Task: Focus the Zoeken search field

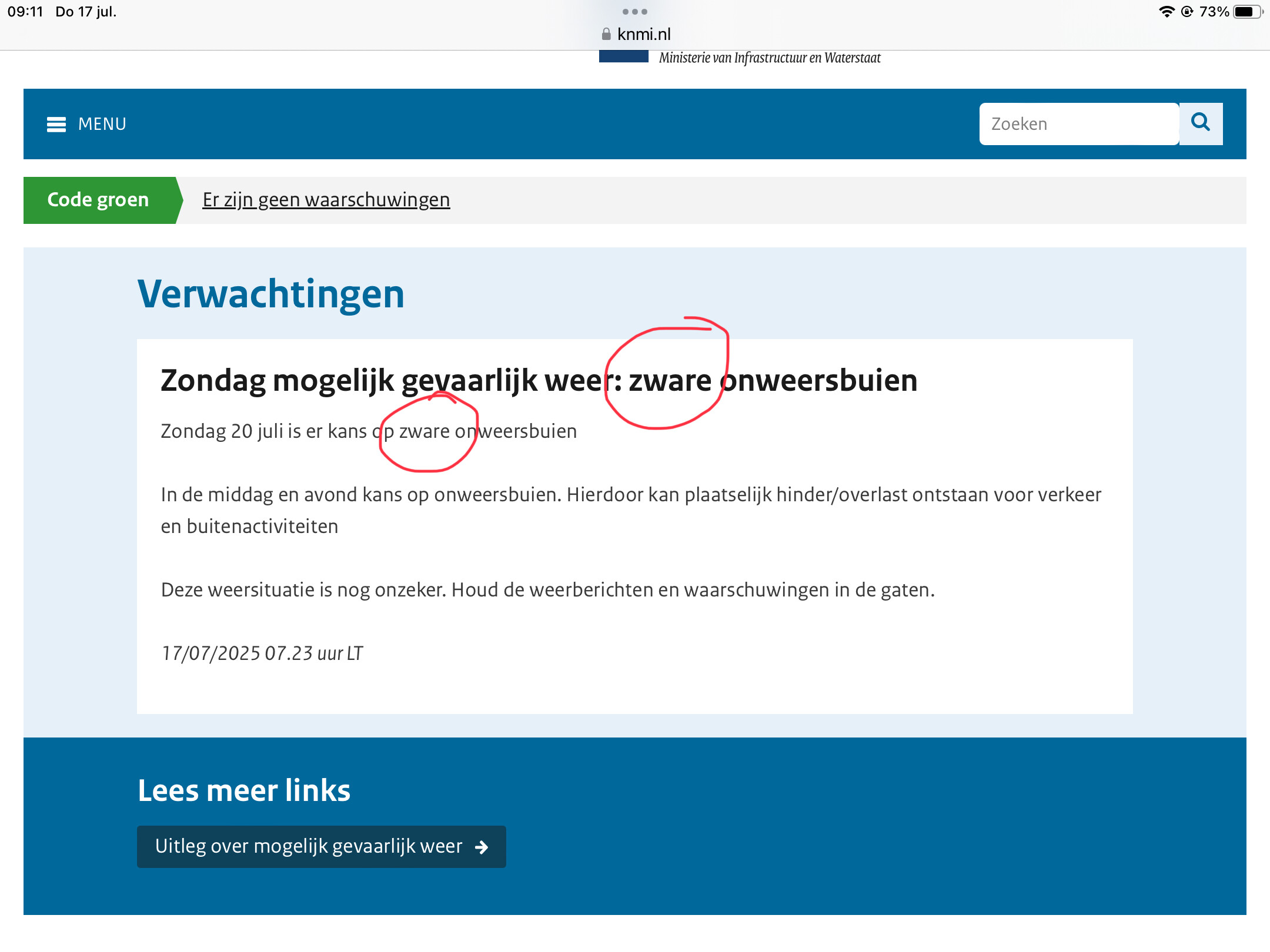Action: 1078,124
